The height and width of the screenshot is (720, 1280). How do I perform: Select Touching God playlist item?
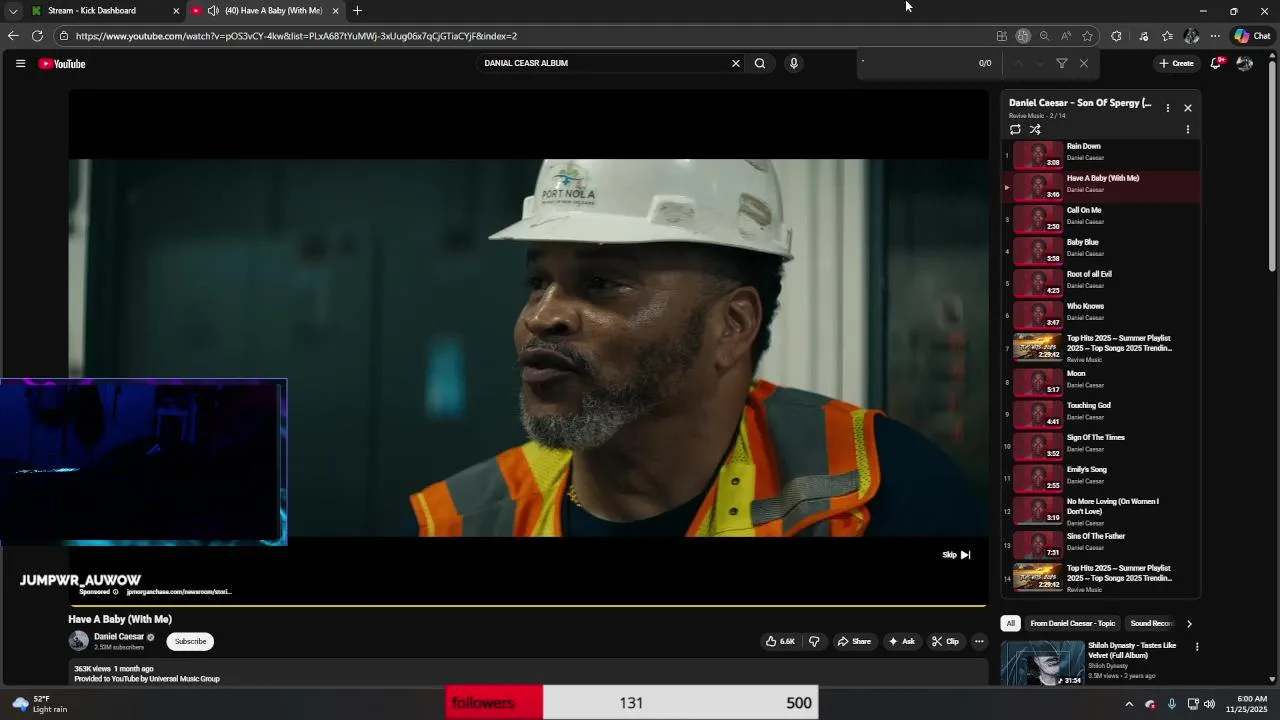(1101, 414)
